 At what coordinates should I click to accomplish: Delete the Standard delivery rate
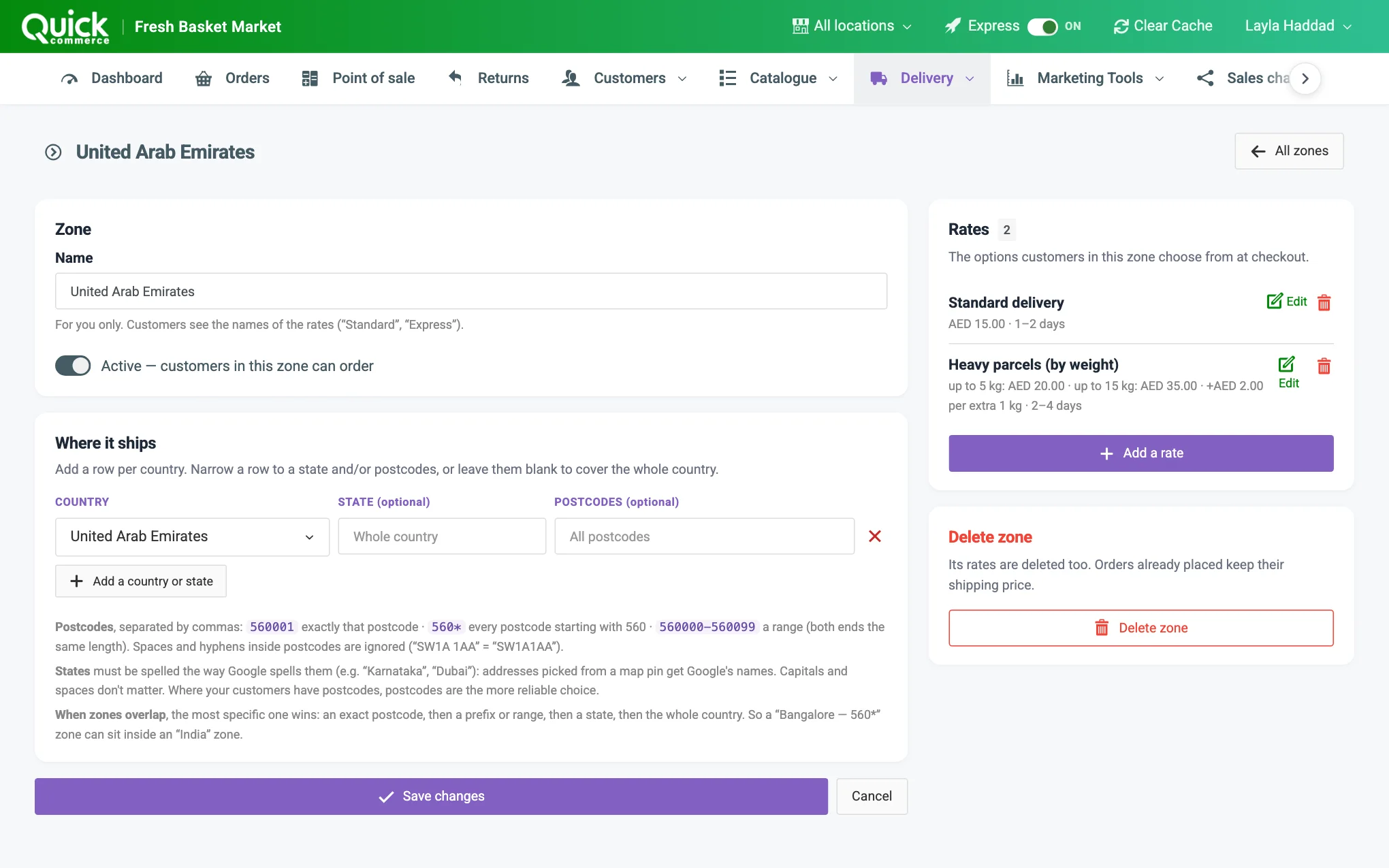pyautogui.click(x=1324, y=302)
